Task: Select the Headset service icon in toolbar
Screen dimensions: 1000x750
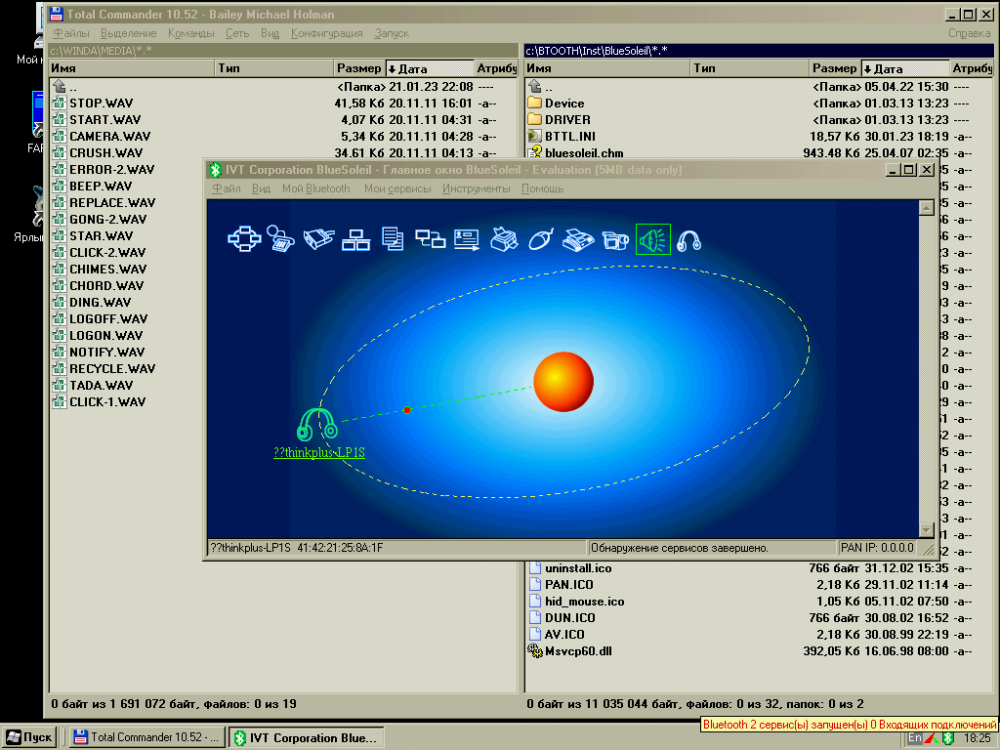Action: tap(689, 239)
